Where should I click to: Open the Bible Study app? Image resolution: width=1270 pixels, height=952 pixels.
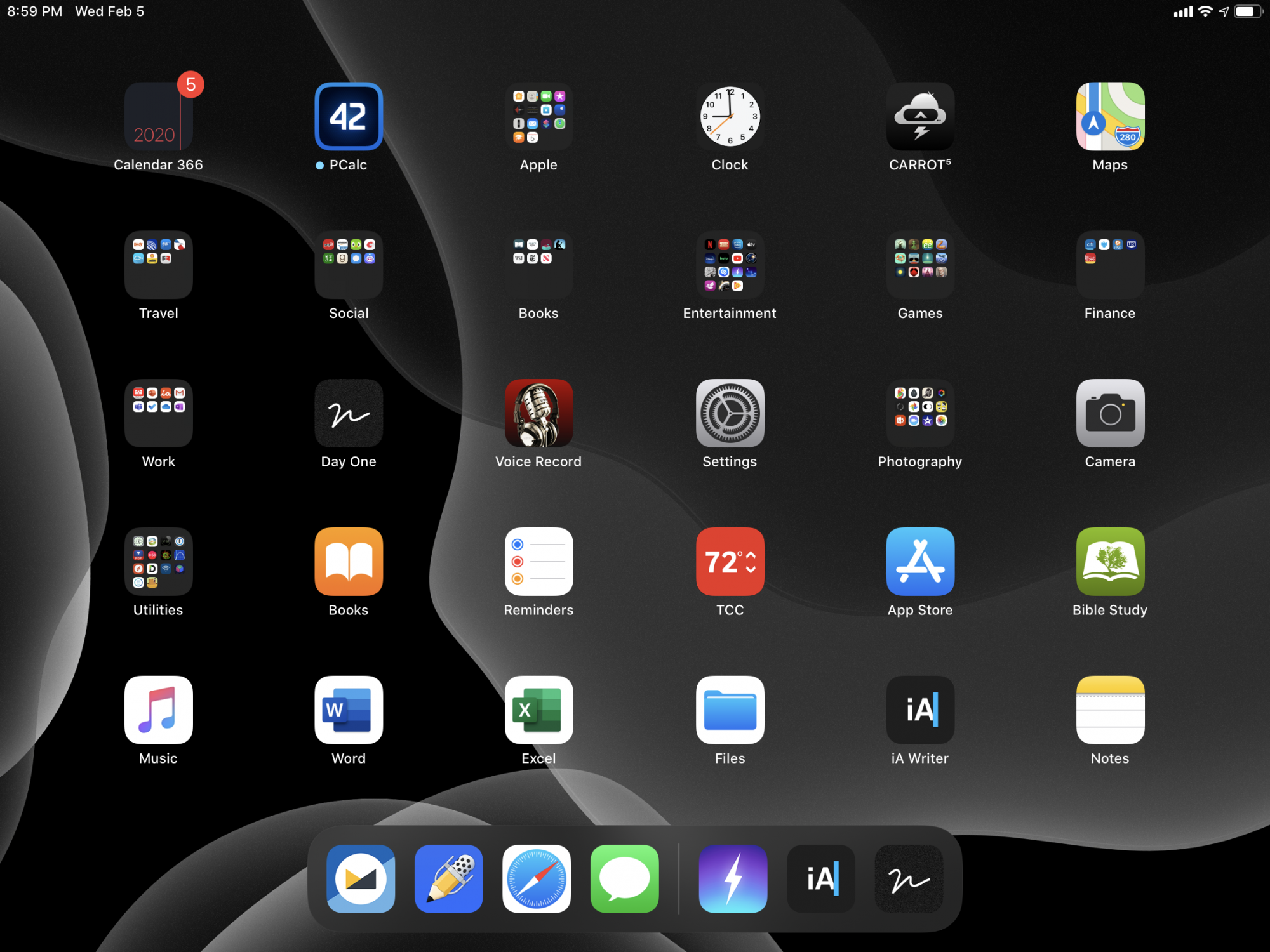pyautogui.click(x=1110, y=562)
